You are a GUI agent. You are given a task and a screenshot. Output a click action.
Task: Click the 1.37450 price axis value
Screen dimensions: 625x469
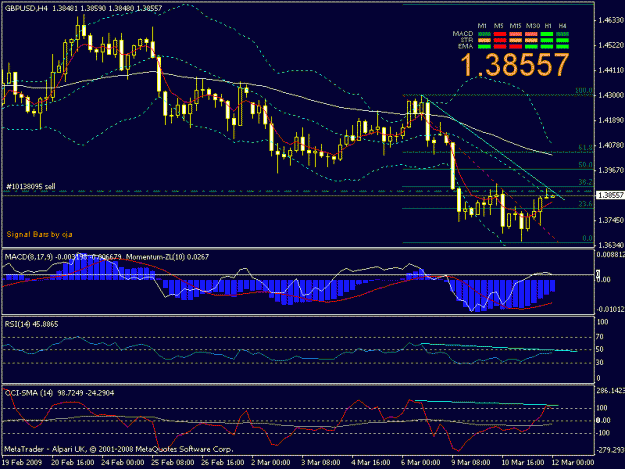[x=611, y=220]
